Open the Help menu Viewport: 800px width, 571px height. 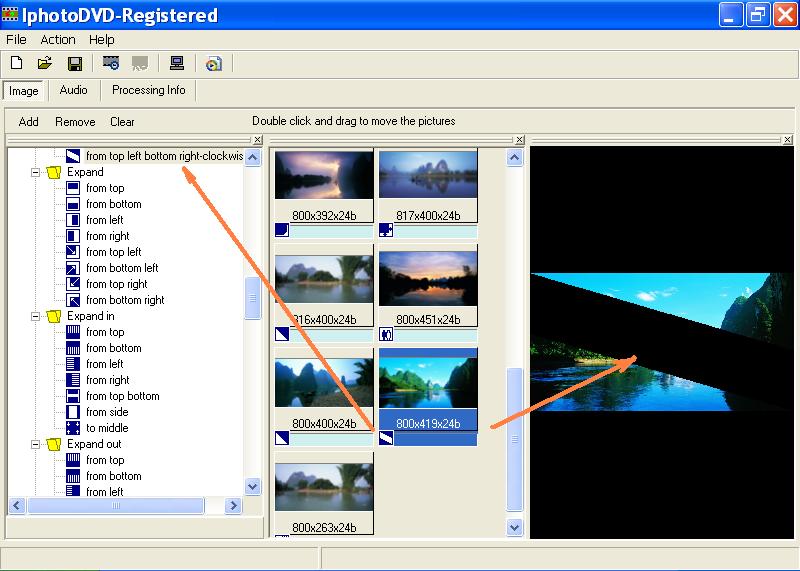[x=102, y=40]
